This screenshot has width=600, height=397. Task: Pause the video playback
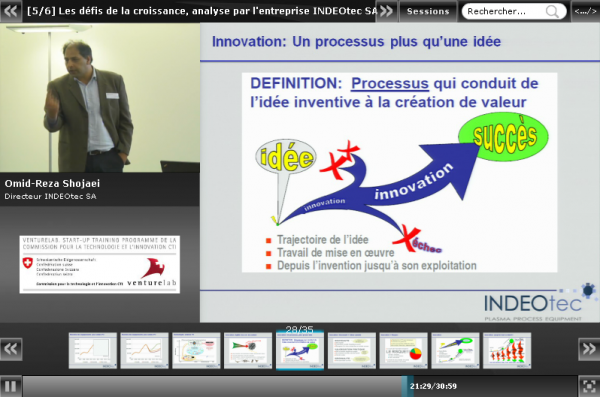click(11, 386)
